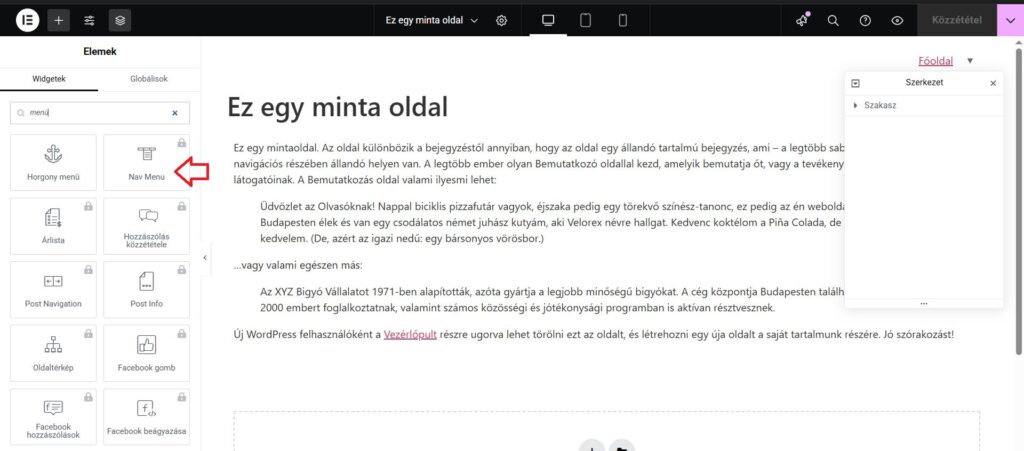Switch to tablet preview mode

[x=586, y=20]
